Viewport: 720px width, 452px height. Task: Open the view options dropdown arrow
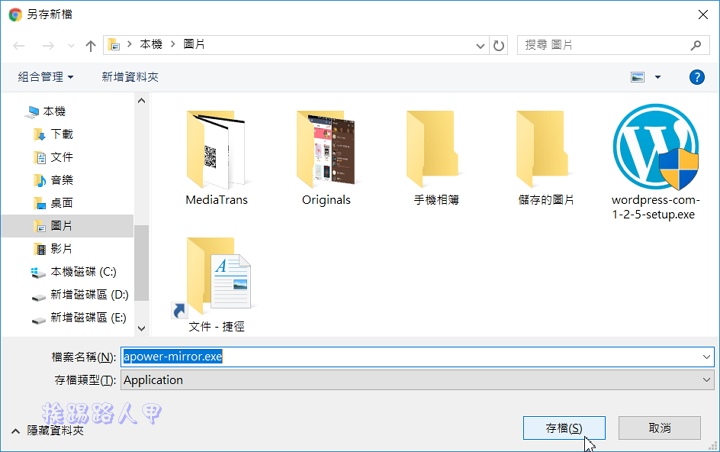(658, 77)
